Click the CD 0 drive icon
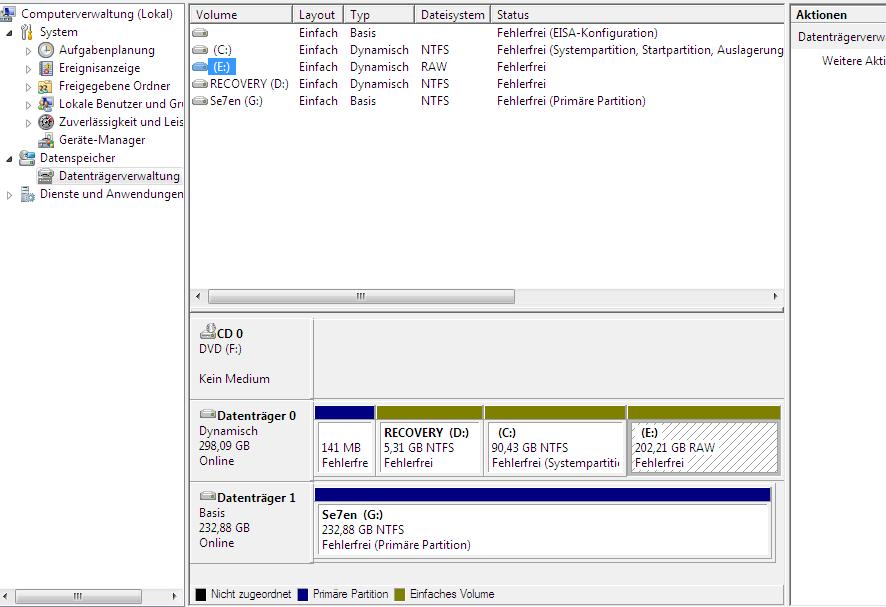Screen dimensions: 886x607 click(x=208, y=331)
